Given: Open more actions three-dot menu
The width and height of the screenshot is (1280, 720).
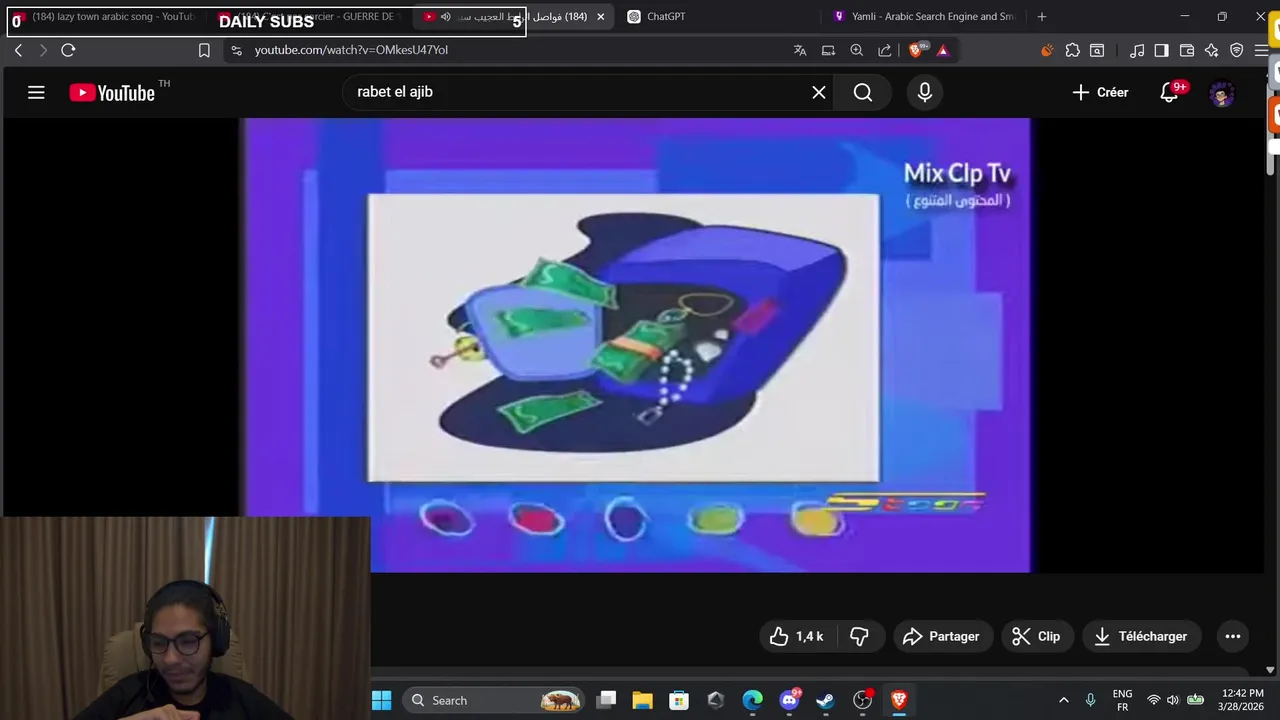Looking at the screenshot, I should click(1233, 636).
